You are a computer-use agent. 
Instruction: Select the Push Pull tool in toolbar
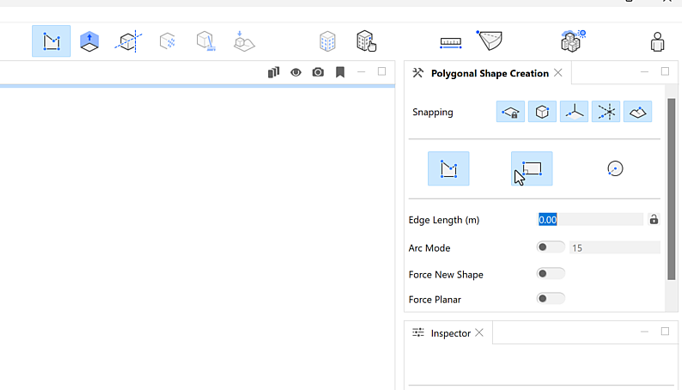click(90, 42)
